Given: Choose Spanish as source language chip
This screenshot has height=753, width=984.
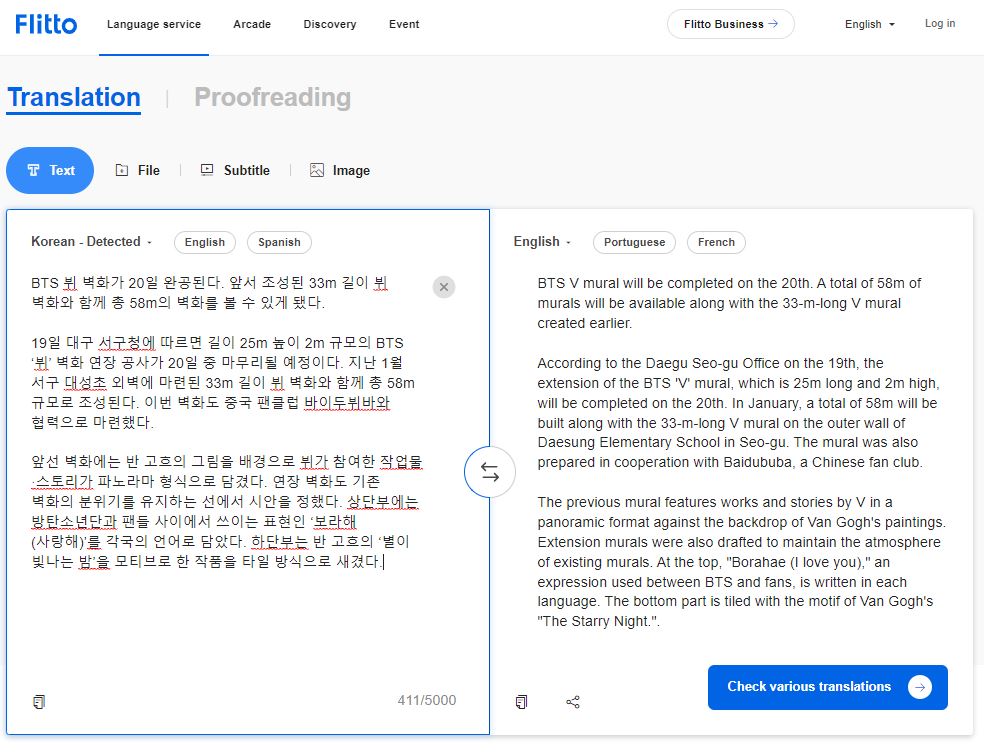Looking at the screenshot, I should pyautogui.click(x=279, y=242).
